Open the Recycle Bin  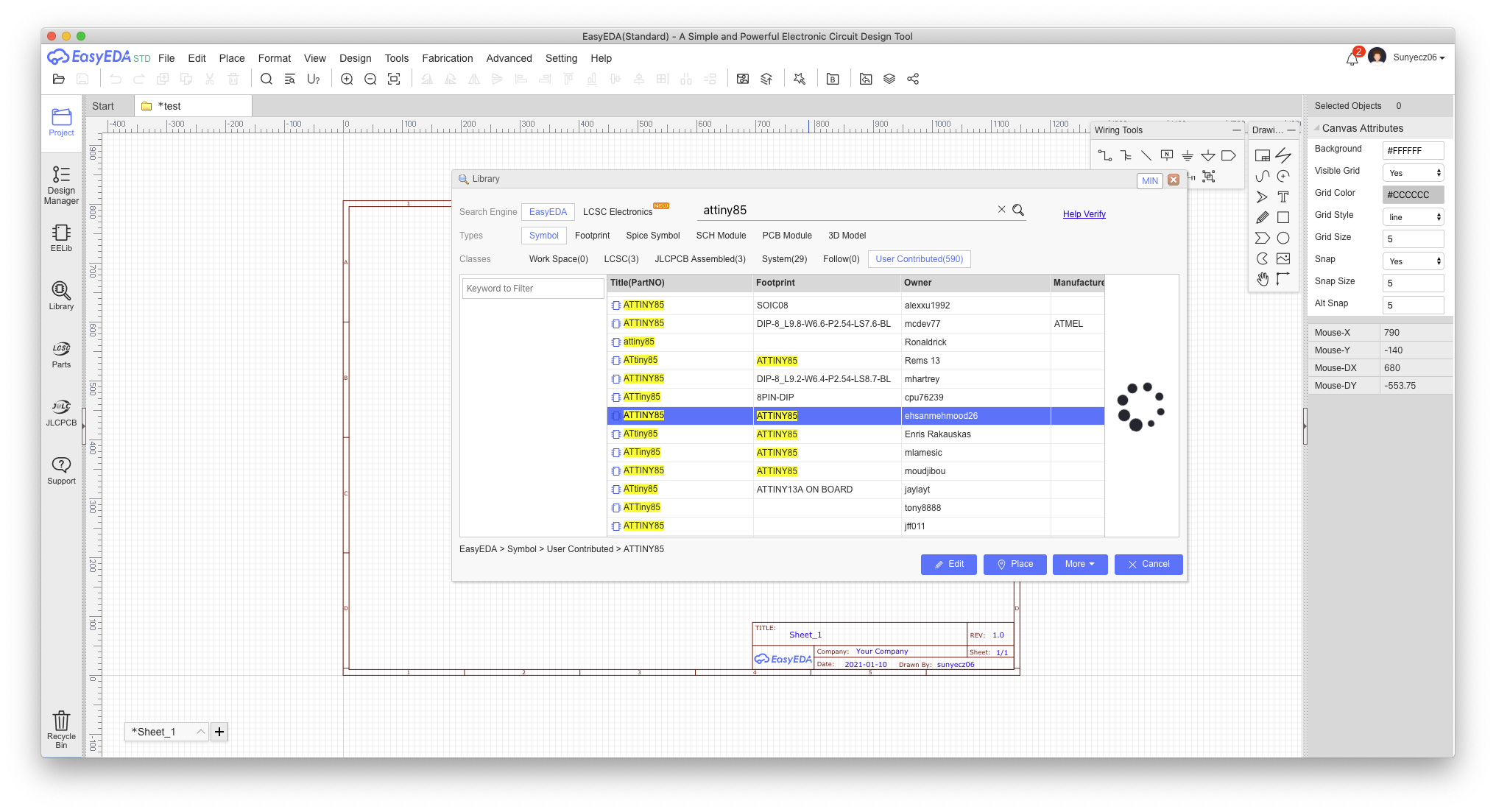point(61,729)
